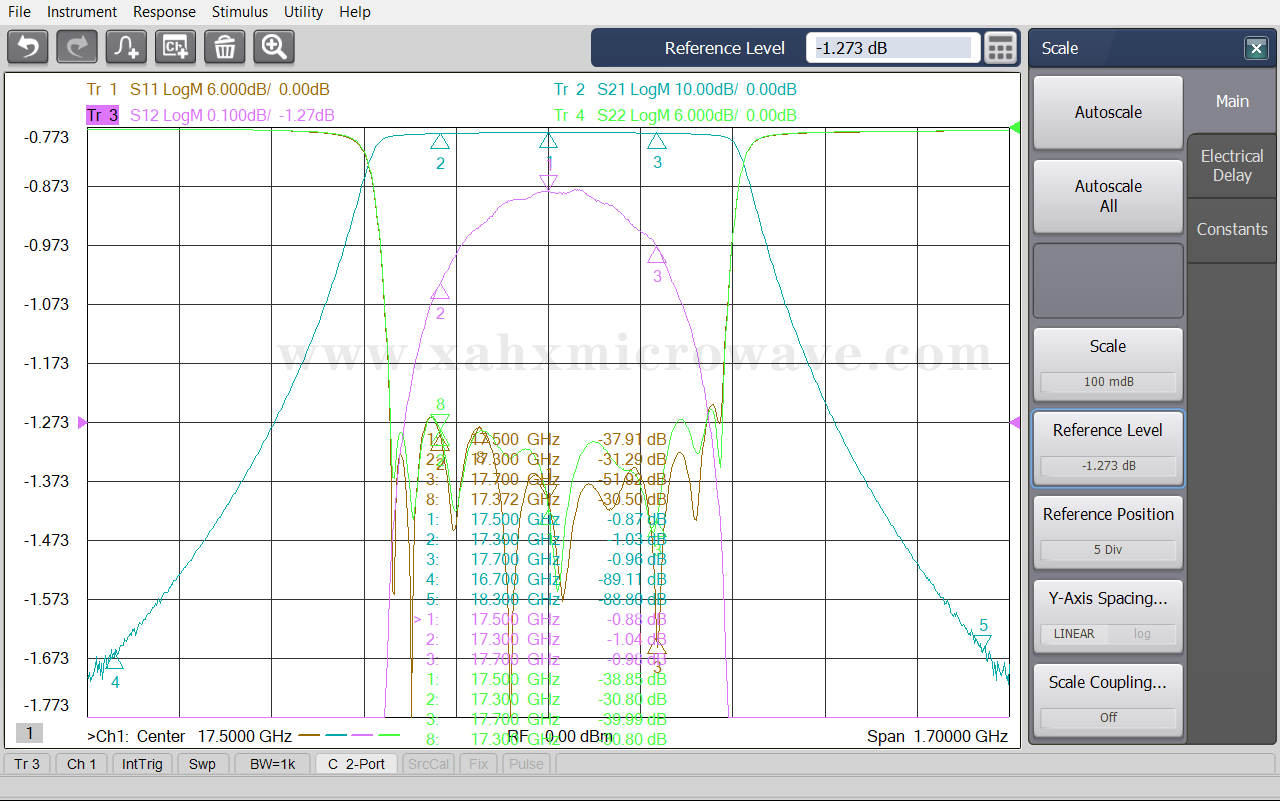Open the Utility menu
The width and height of the screenshot is (1280, 801).
click(303, 12)
